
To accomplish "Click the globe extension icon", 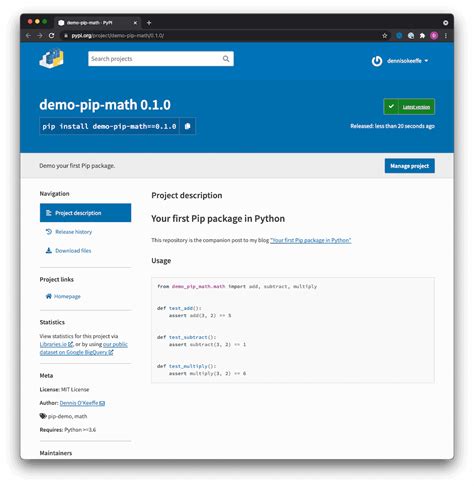I will coord(411,36).
